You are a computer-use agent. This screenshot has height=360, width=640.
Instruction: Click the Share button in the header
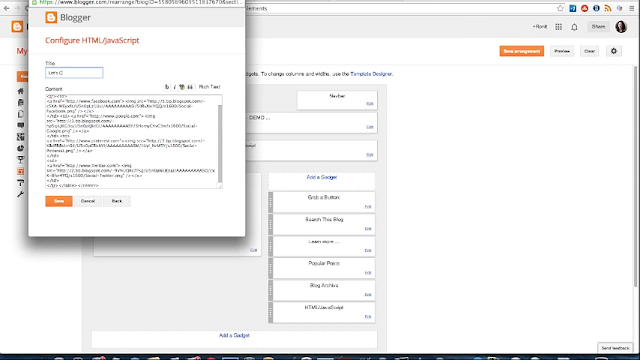598,27
